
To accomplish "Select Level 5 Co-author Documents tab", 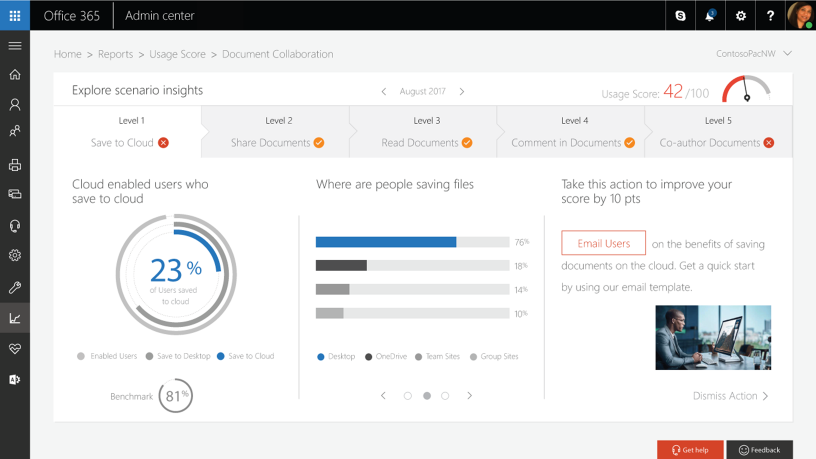I will (719, 132).
